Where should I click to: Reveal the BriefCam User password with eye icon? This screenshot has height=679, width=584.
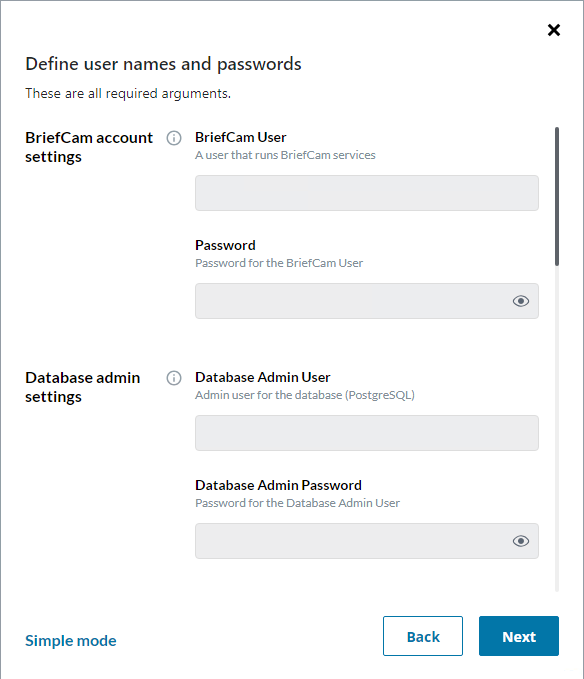click(521, 301)
